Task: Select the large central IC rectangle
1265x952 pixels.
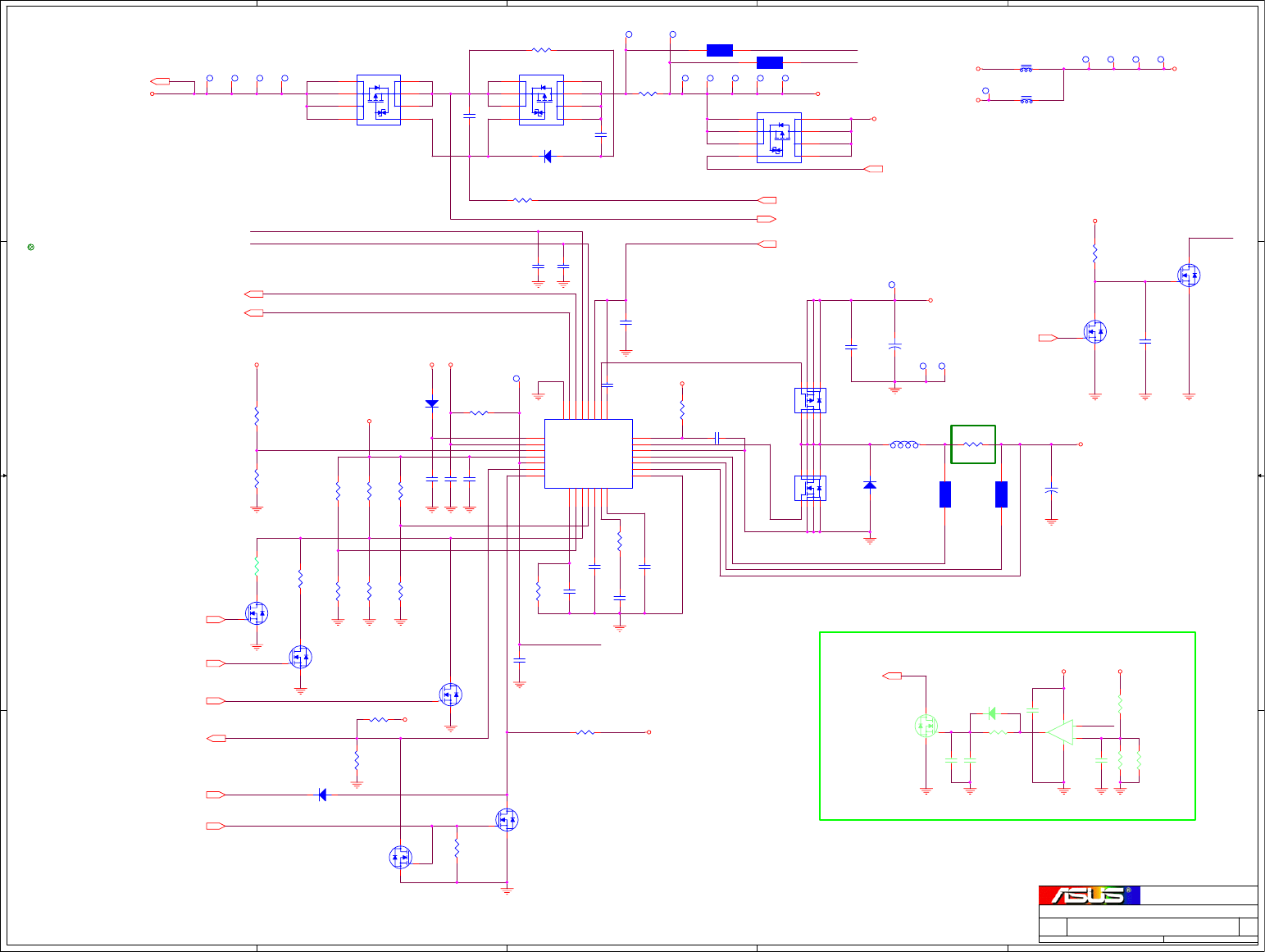Action: click(x=589, y=453)
